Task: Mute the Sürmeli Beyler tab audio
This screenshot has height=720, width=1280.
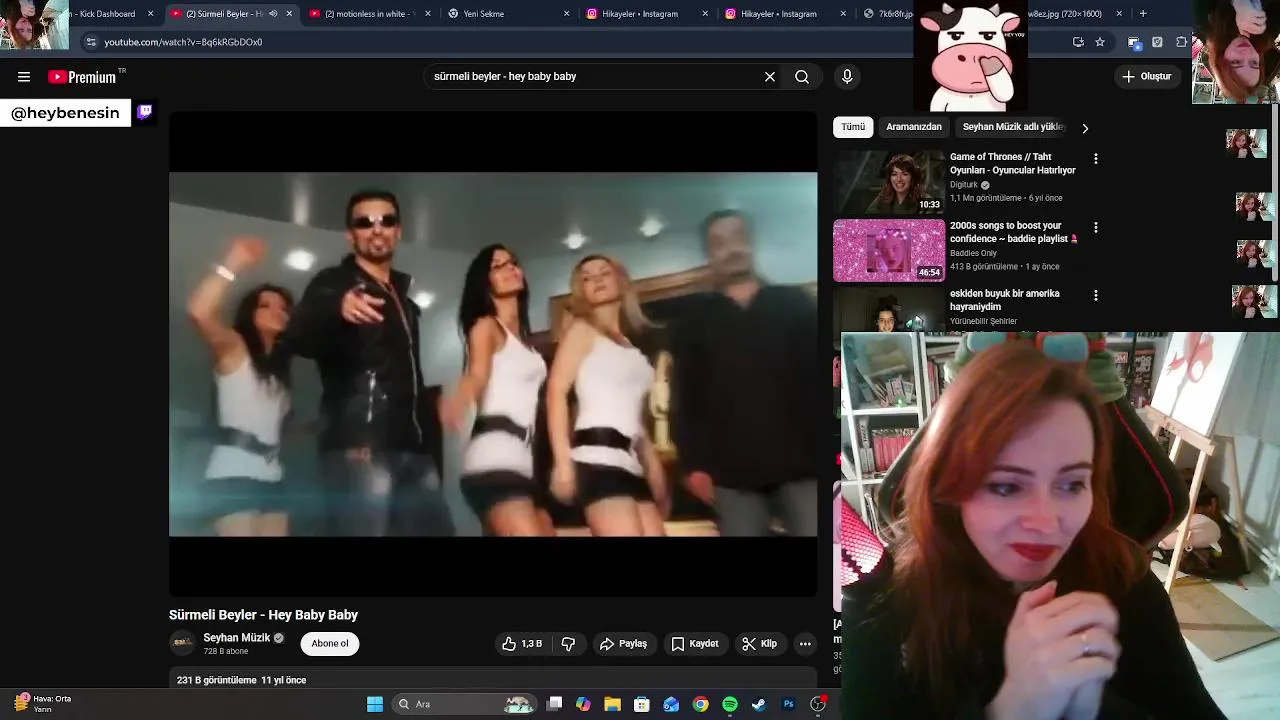Action: (x=273, y=14)
